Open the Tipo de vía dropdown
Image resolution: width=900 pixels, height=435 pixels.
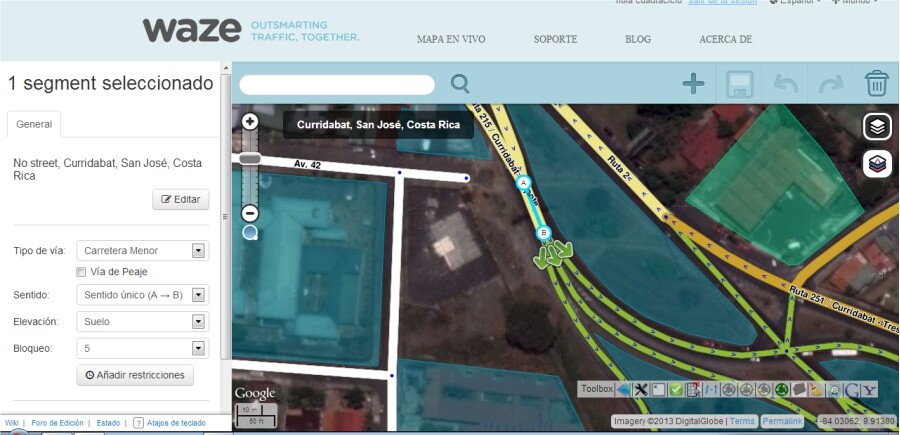coord(142,251)
